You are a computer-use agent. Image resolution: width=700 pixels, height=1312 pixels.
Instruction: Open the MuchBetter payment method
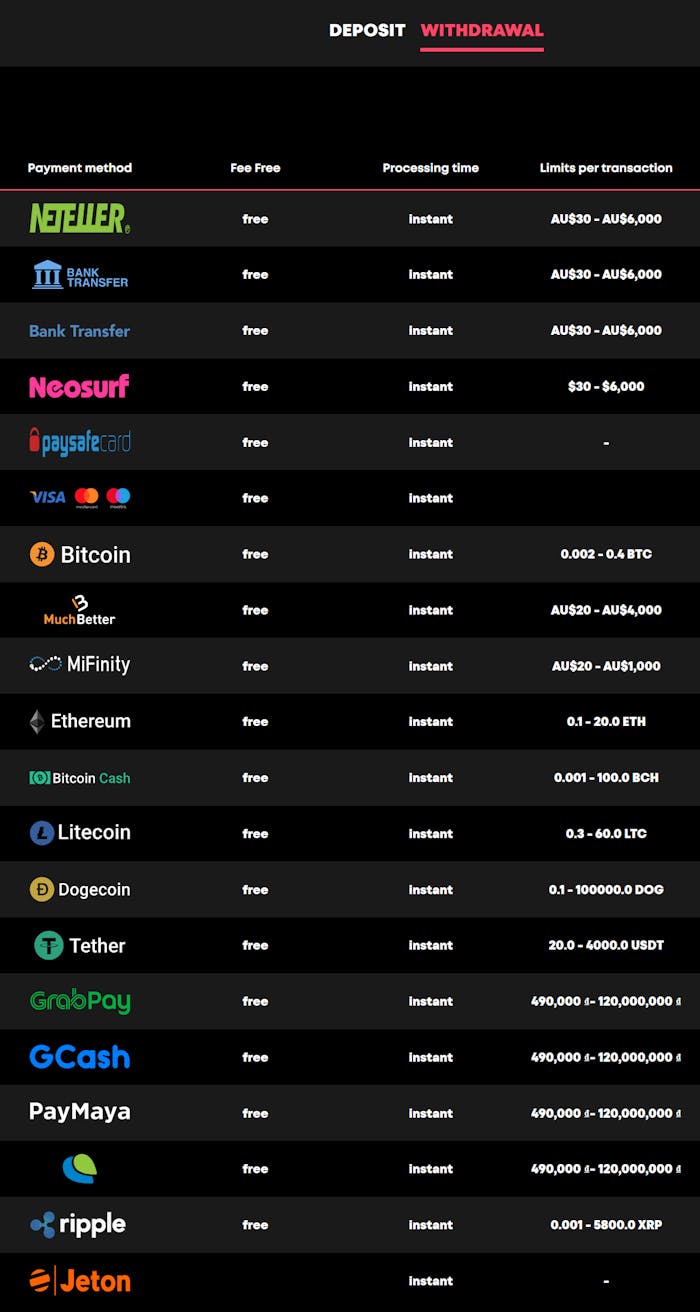click(x=80, y=609)
